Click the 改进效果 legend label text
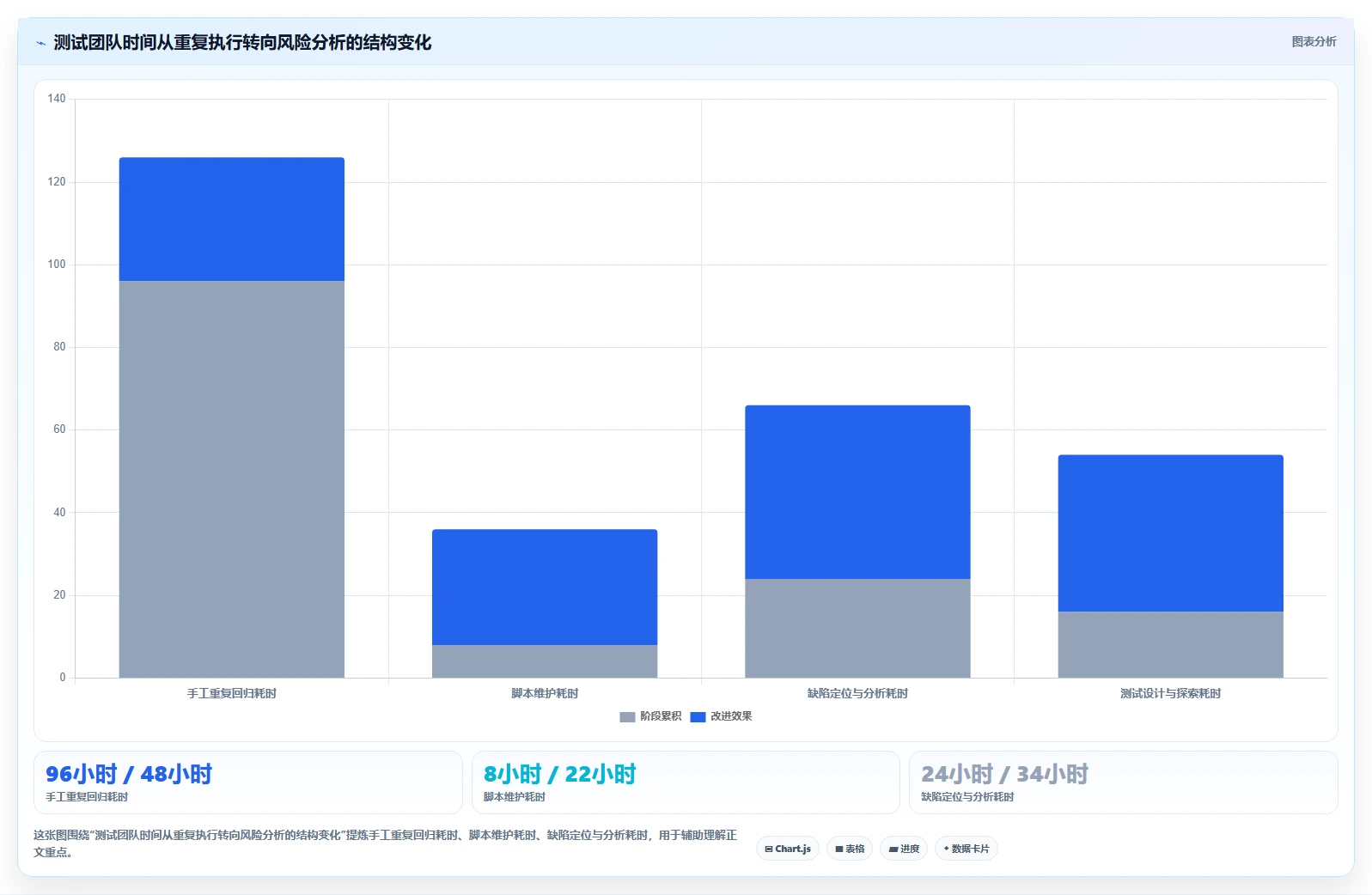This screenshot has width=1372, height=895. (731, 716)
